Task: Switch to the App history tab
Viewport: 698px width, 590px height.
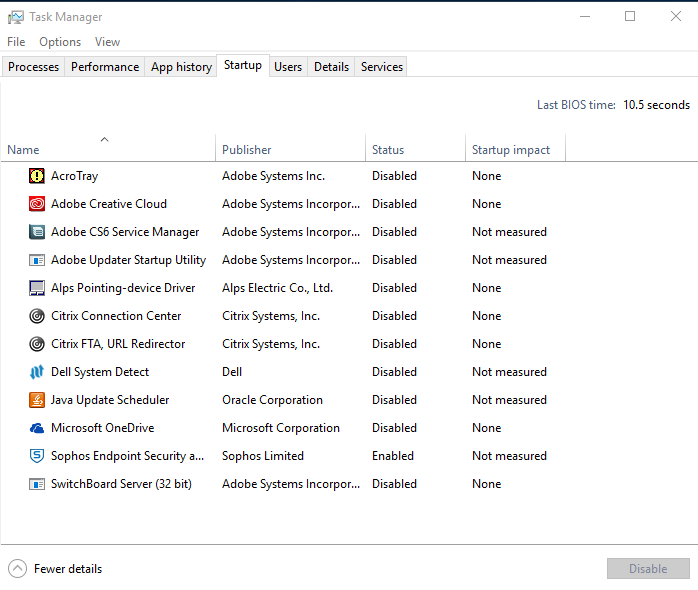Action: coord(181,67)
